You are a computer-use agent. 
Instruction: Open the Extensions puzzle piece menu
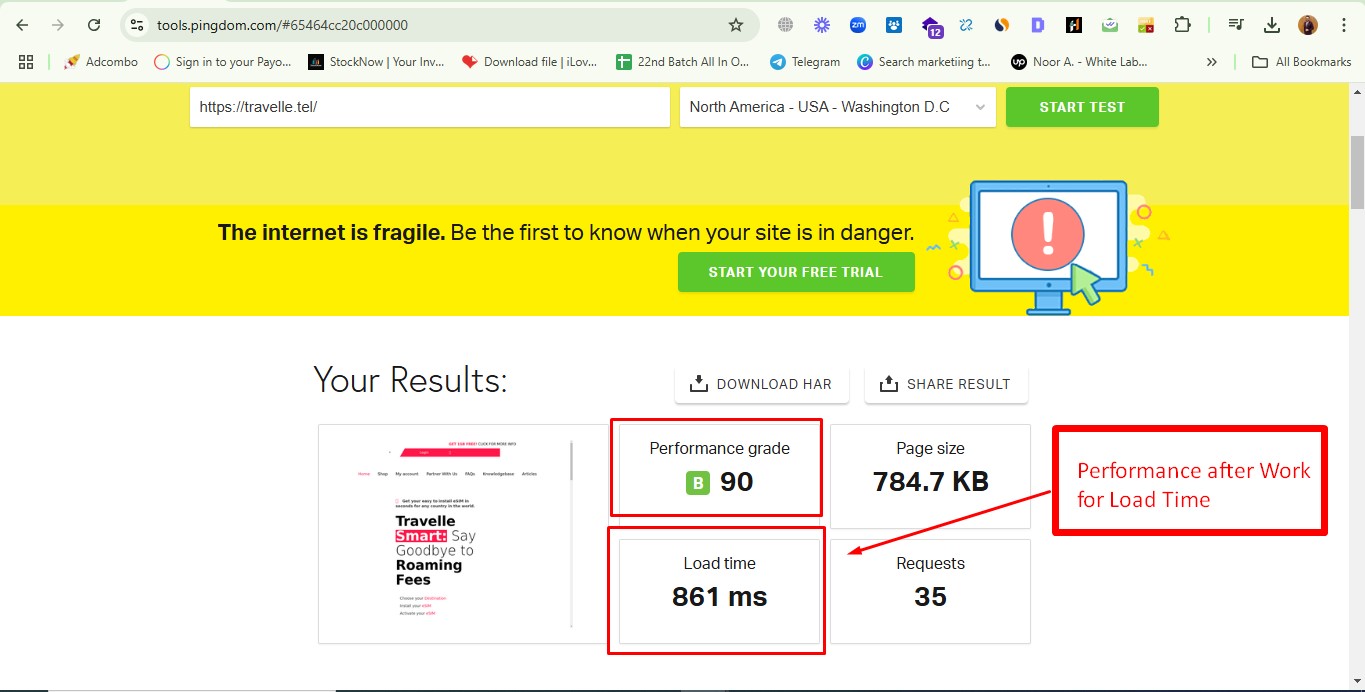pyautogui.click(x=1182, y=25)
